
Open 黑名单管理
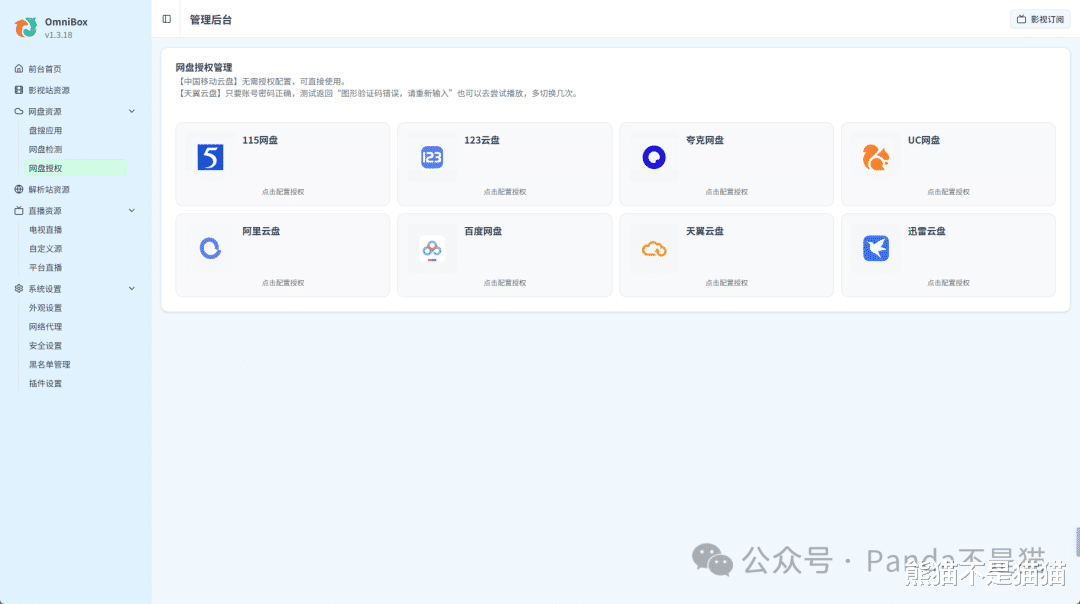[x=50, y=365]
